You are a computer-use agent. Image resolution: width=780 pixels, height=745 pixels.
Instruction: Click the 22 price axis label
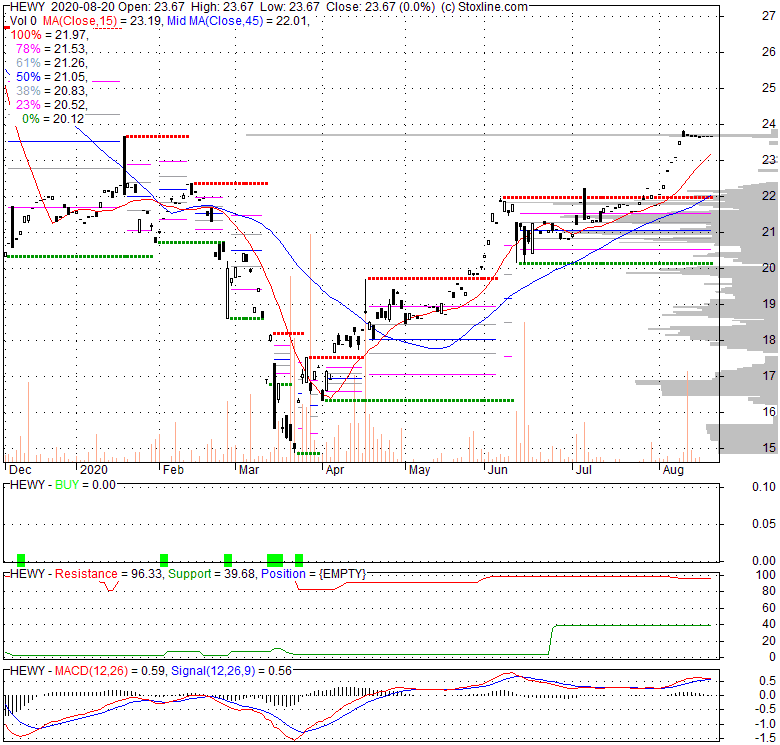[x=769, y=196]
